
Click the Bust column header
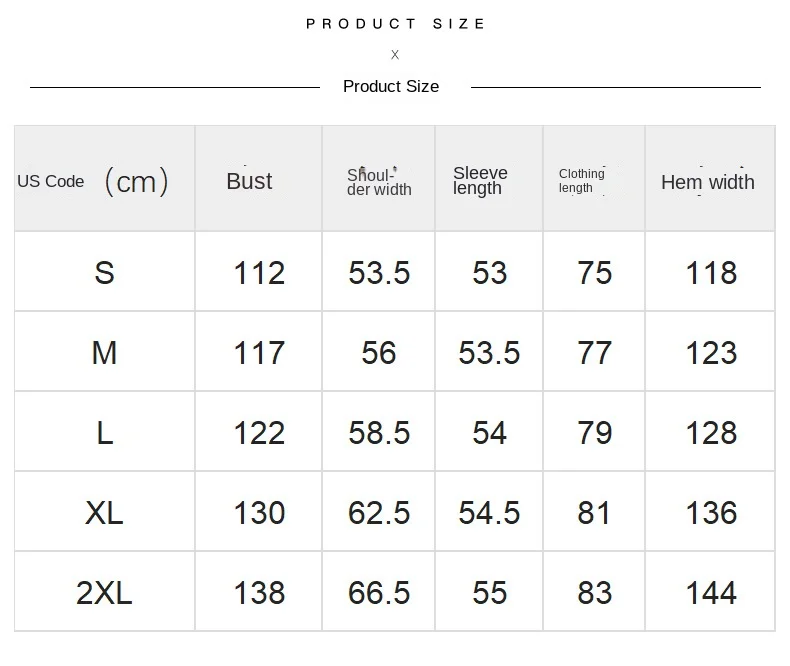tap(249, 181)
